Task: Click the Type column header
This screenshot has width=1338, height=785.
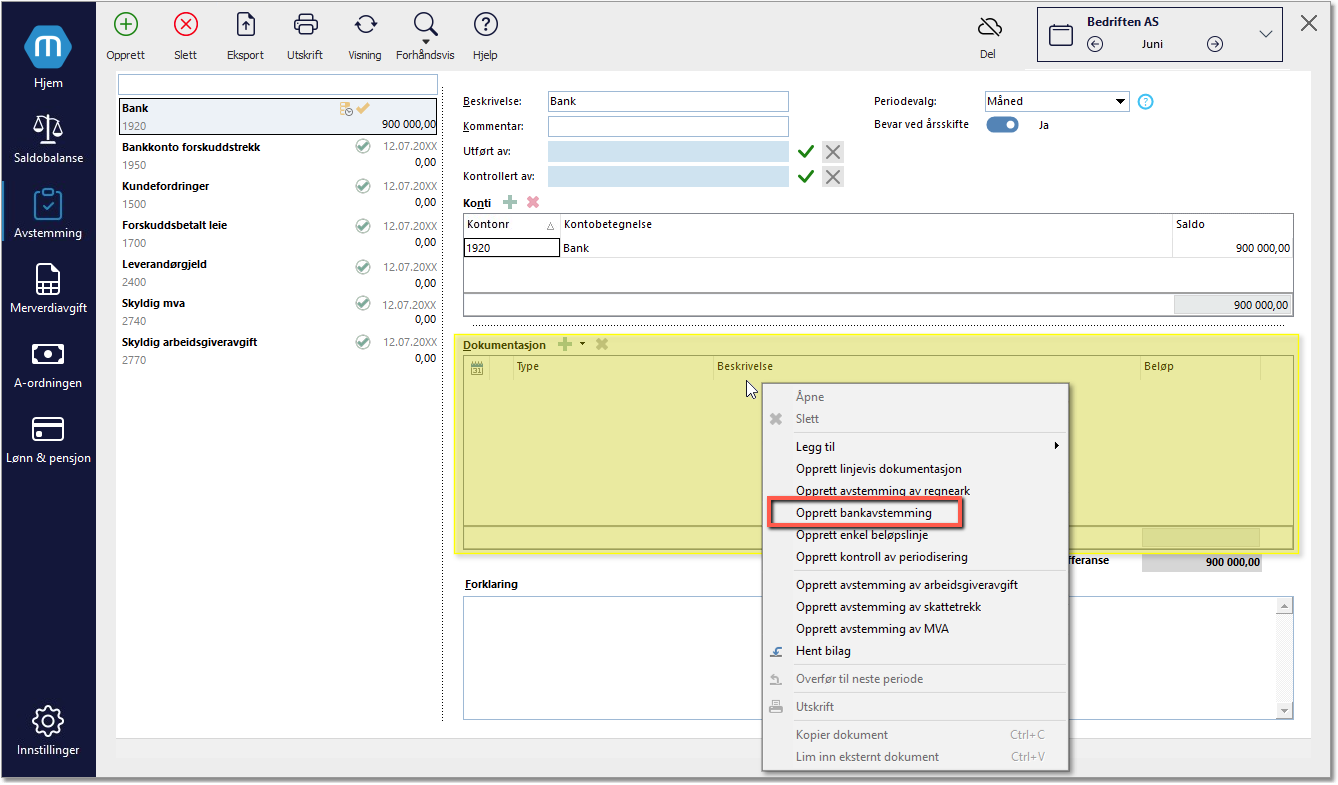Action: click(527, 367)
